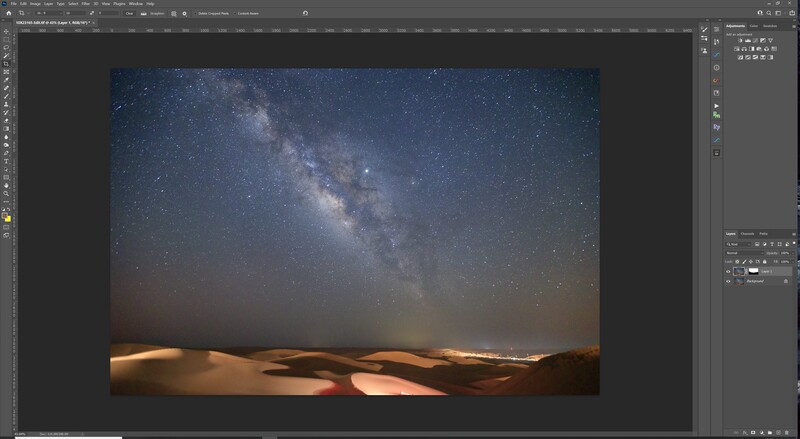Image resolution: width=800 pixels, height=439 pixels.
Task: Click the yellow background color swatch
Action: point(8,219)
